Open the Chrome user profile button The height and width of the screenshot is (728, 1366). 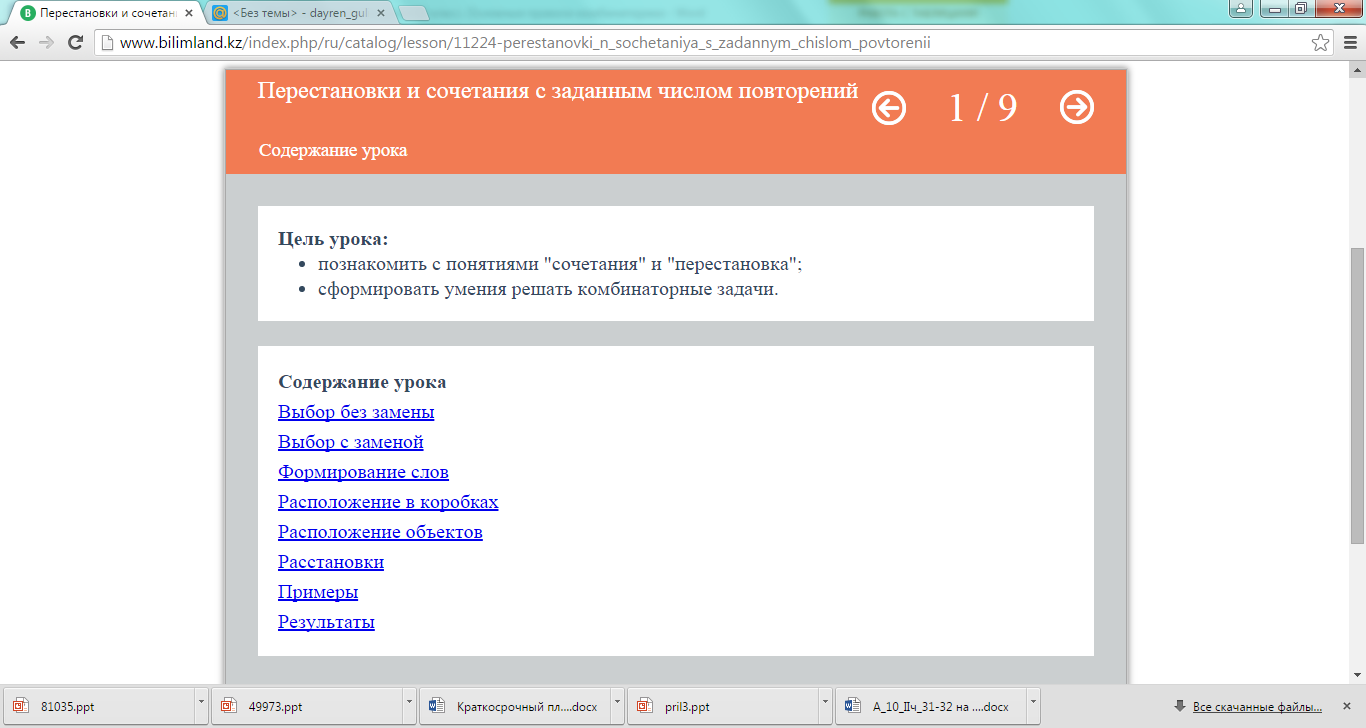[1241, 9]
